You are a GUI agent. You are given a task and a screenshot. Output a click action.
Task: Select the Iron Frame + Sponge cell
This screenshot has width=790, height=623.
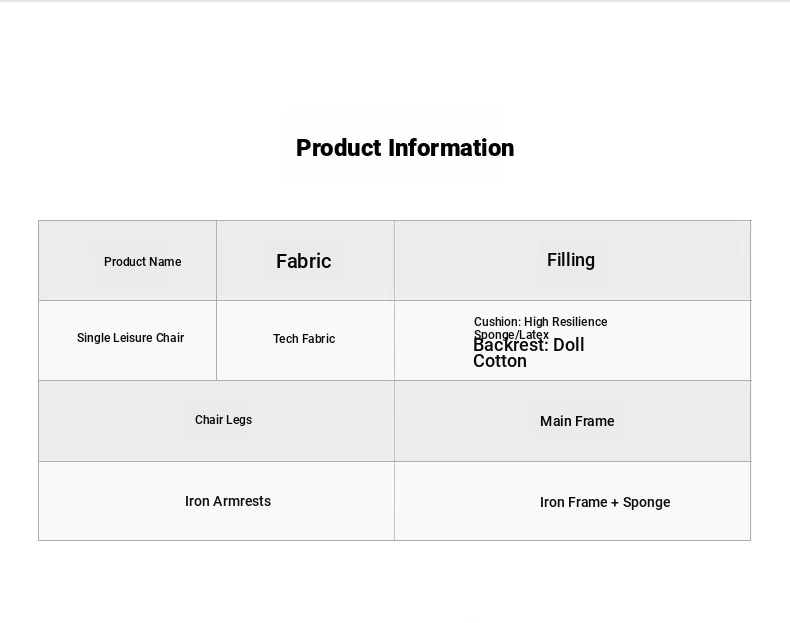572,501
